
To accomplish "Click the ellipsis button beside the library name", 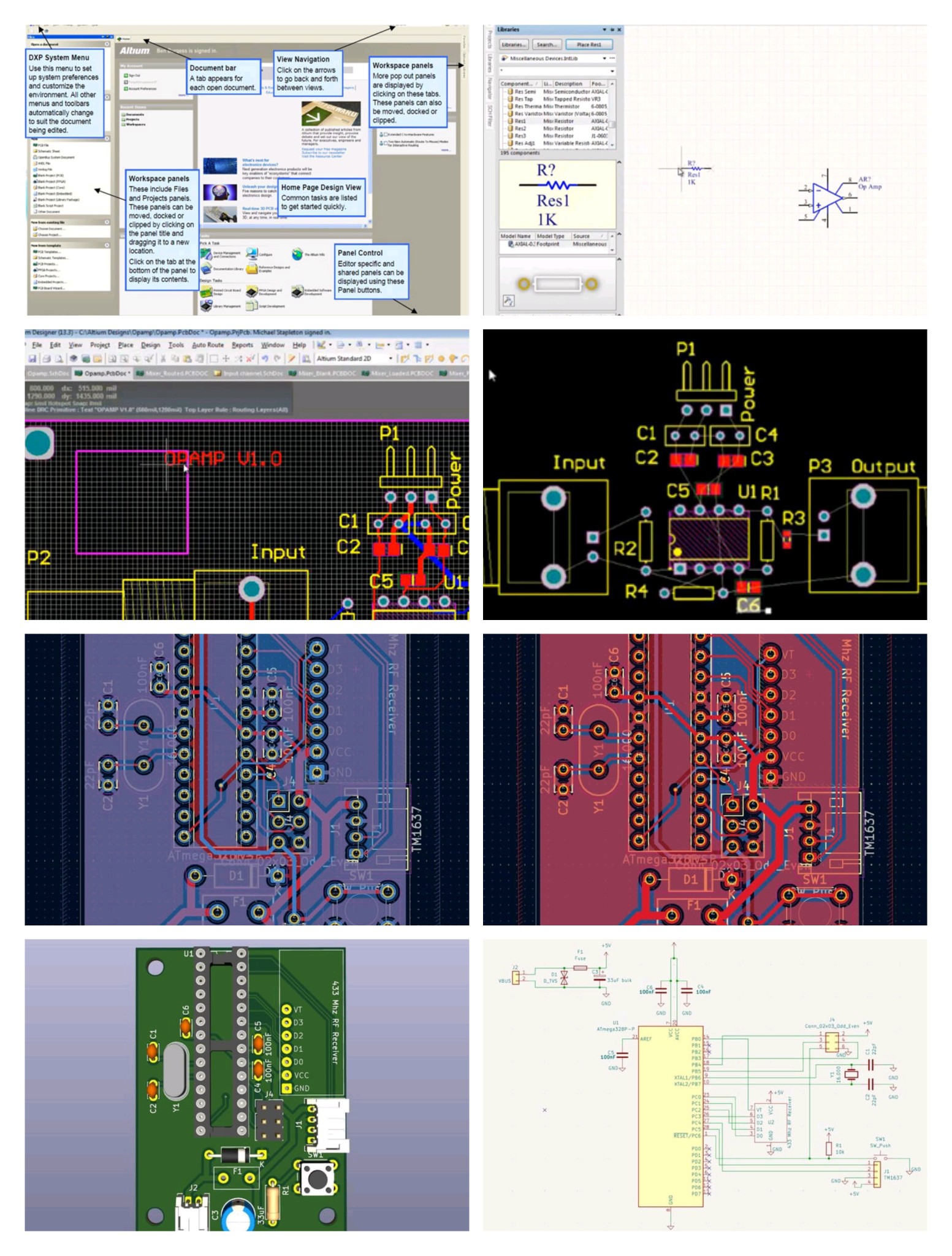I will click(x=612, y=58).
